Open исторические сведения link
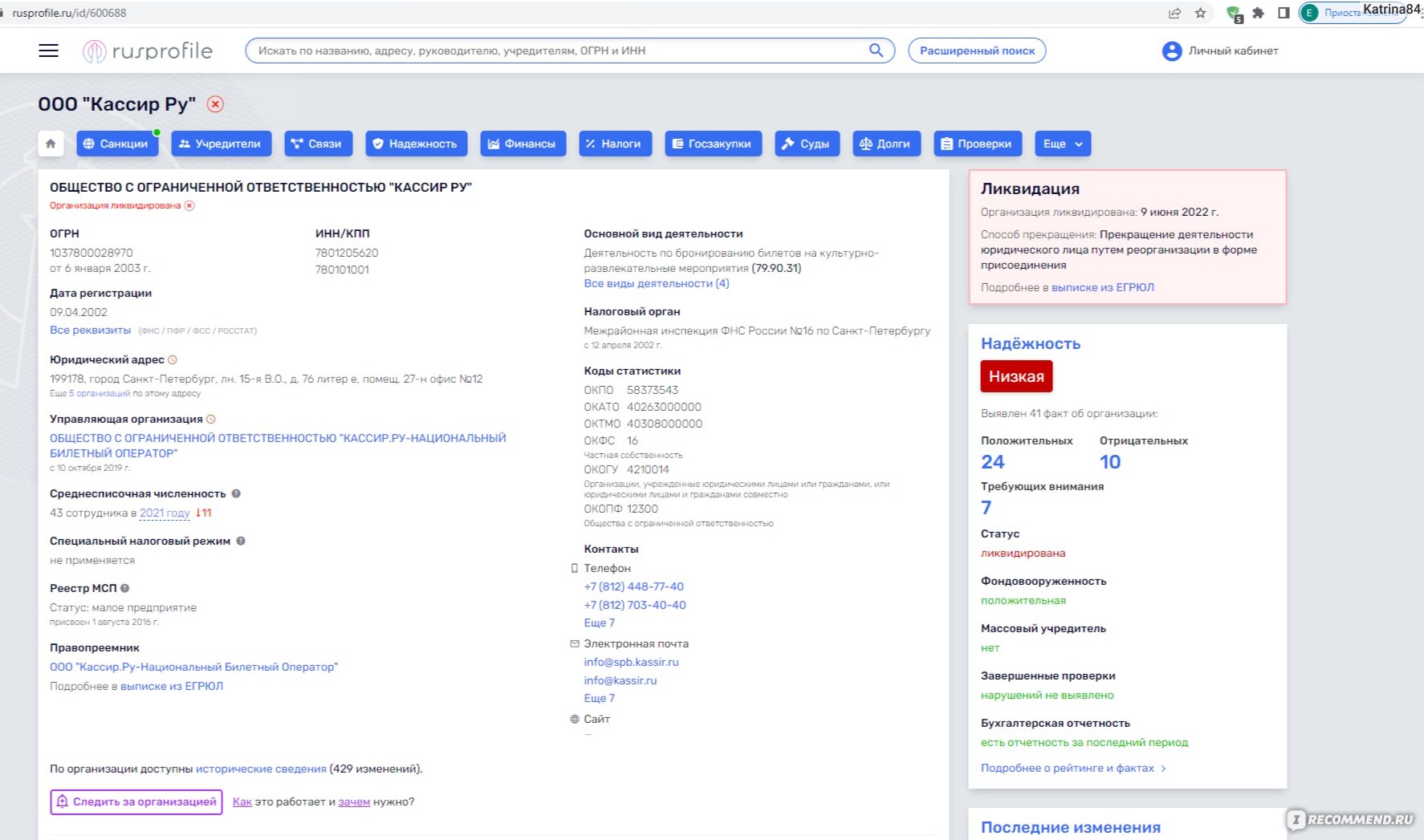This screenshot has height=840, width=1424. click(x=261, y=769)
